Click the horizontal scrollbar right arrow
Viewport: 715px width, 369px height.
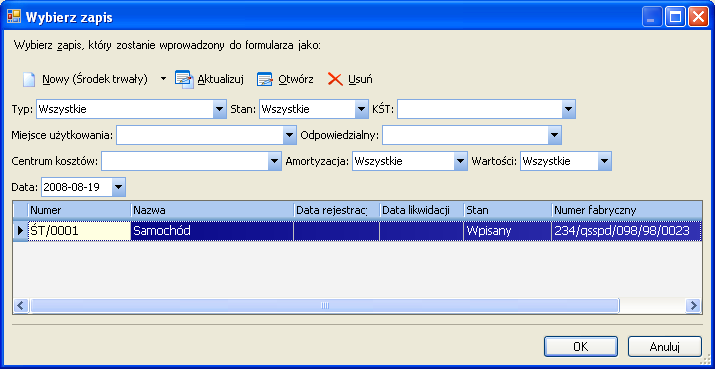click(x=694, y=305)
